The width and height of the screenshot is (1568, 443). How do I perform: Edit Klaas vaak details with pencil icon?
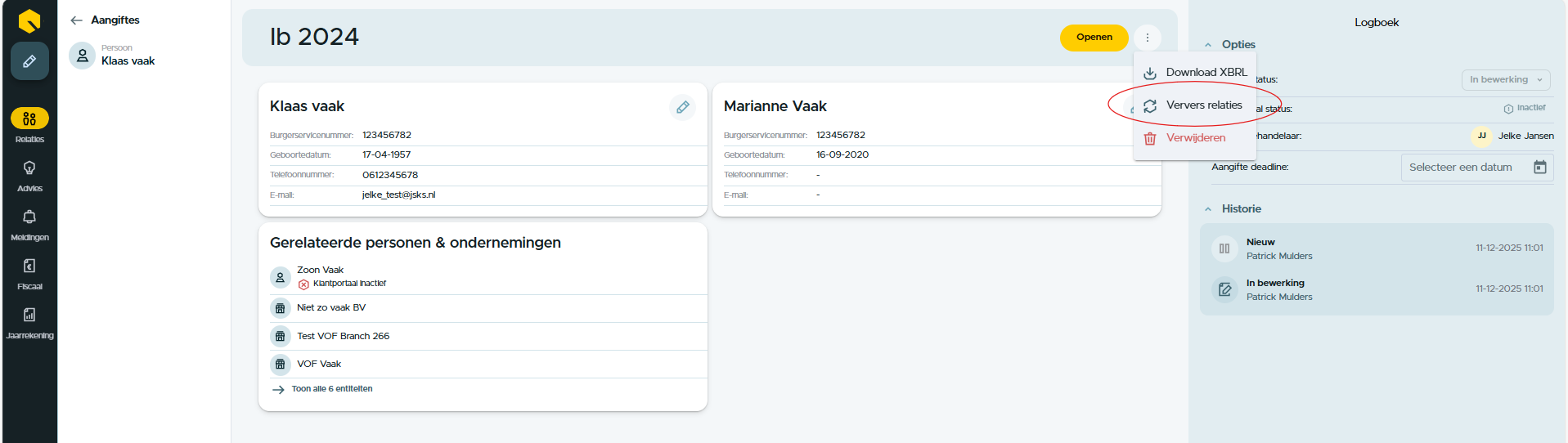[682, 107]
